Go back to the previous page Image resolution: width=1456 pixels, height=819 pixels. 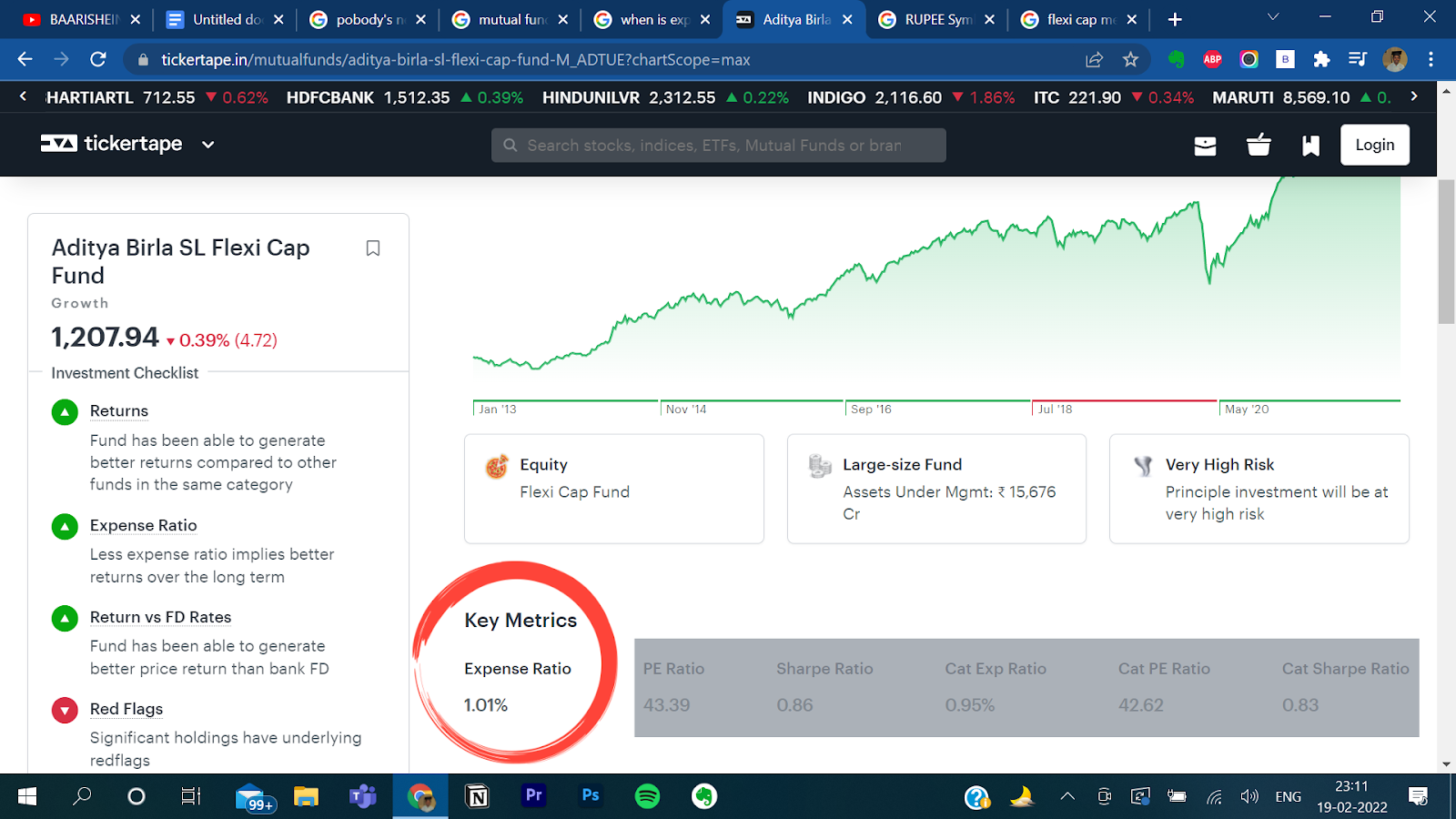pos(25,59)
